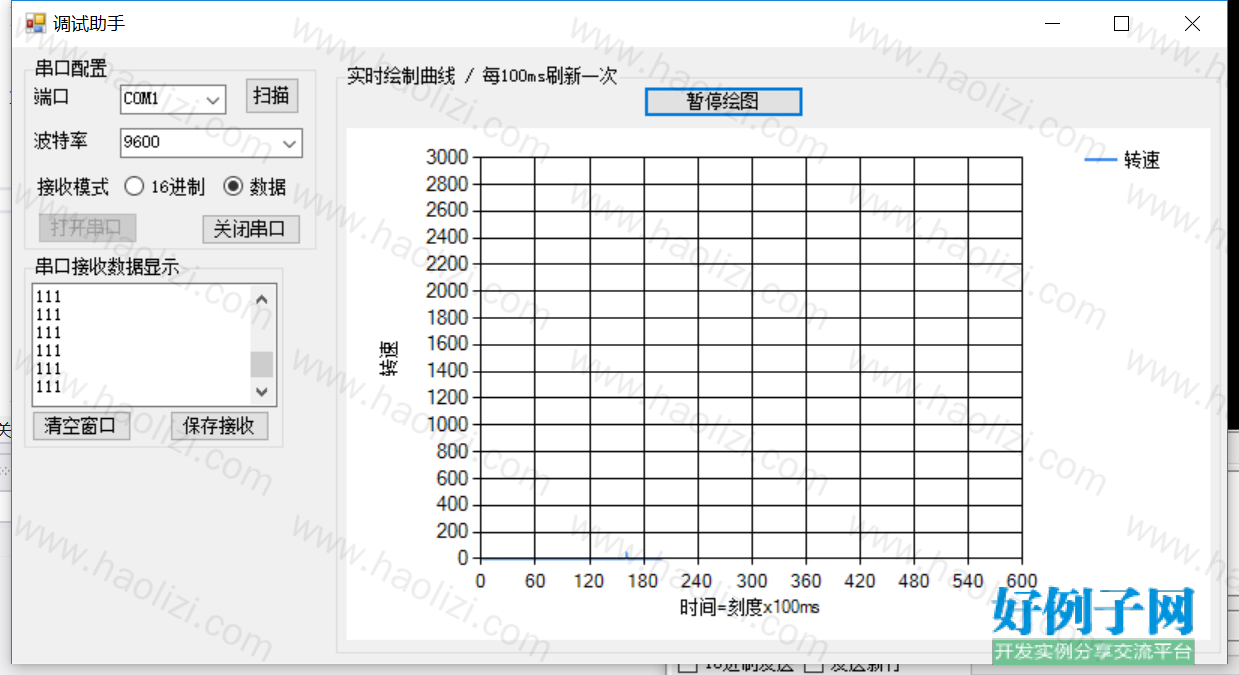Click the 调试助手 title bar app icon
This screenshot has width=1239, height=675.
click(x=35, y=23)
